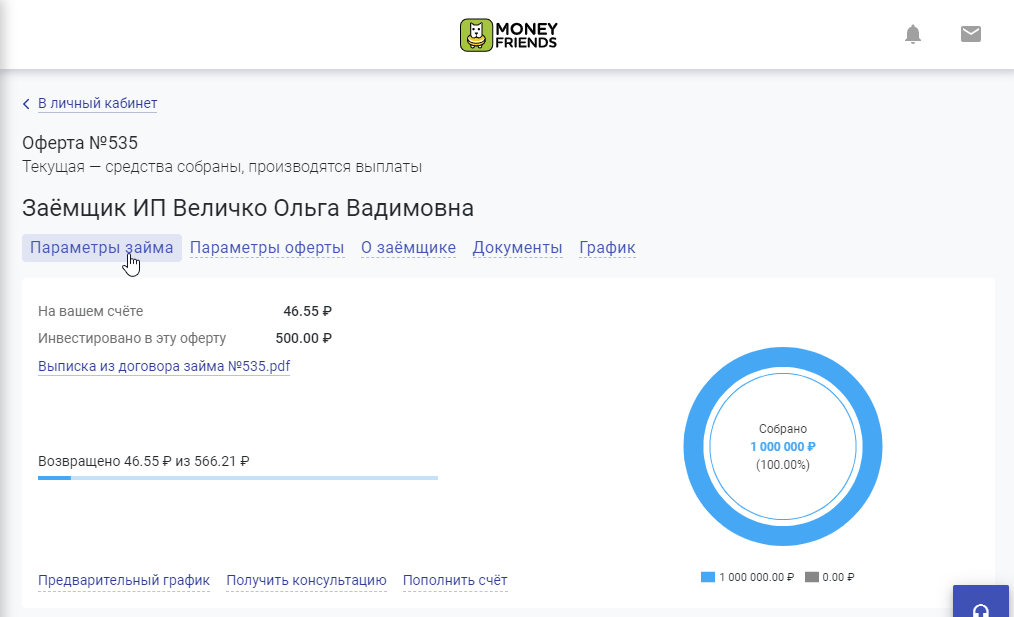
Task: Click the Money Friends logo
Action: pos(508,35)
